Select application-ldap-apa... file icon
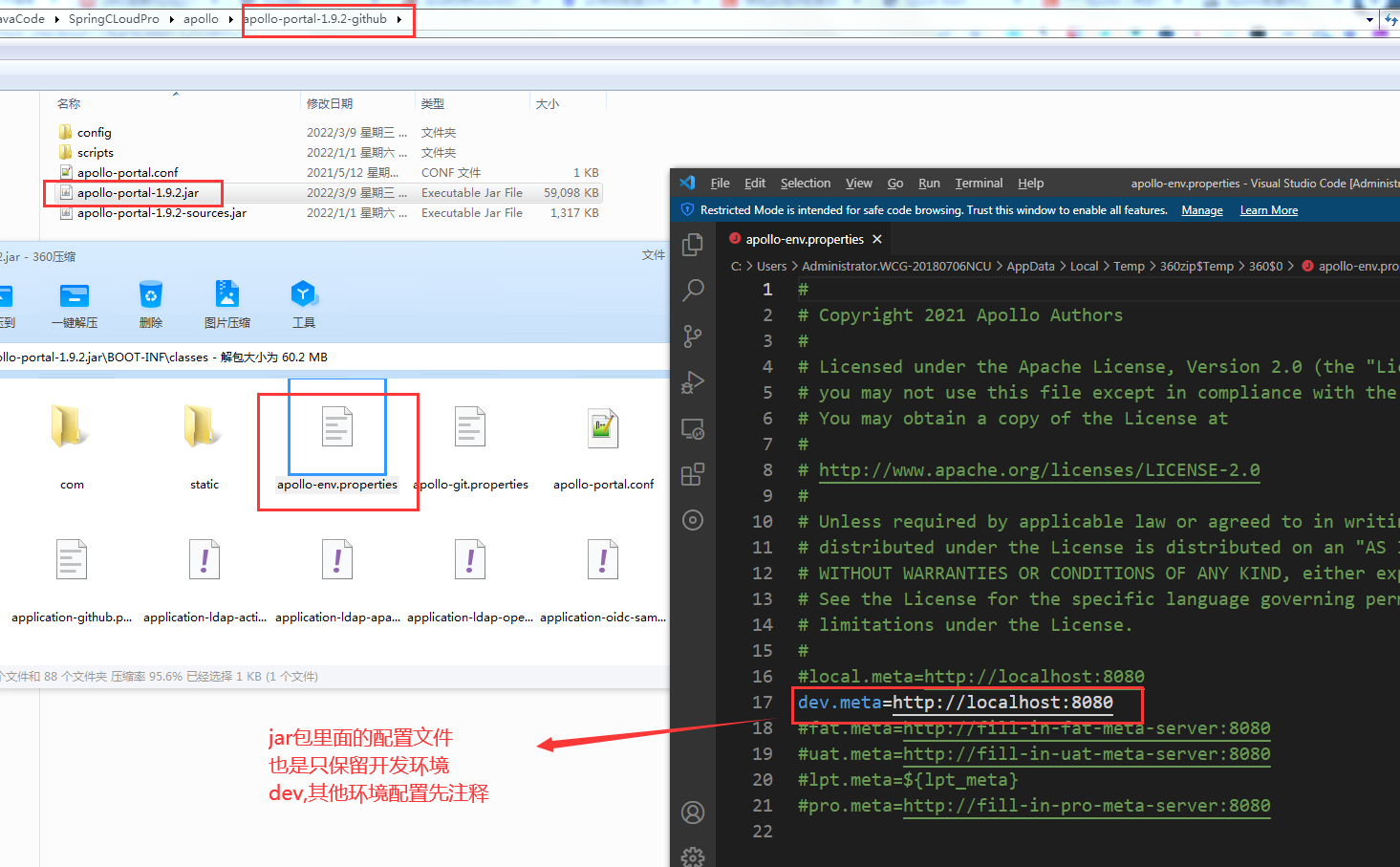 (x=337, y=560)
